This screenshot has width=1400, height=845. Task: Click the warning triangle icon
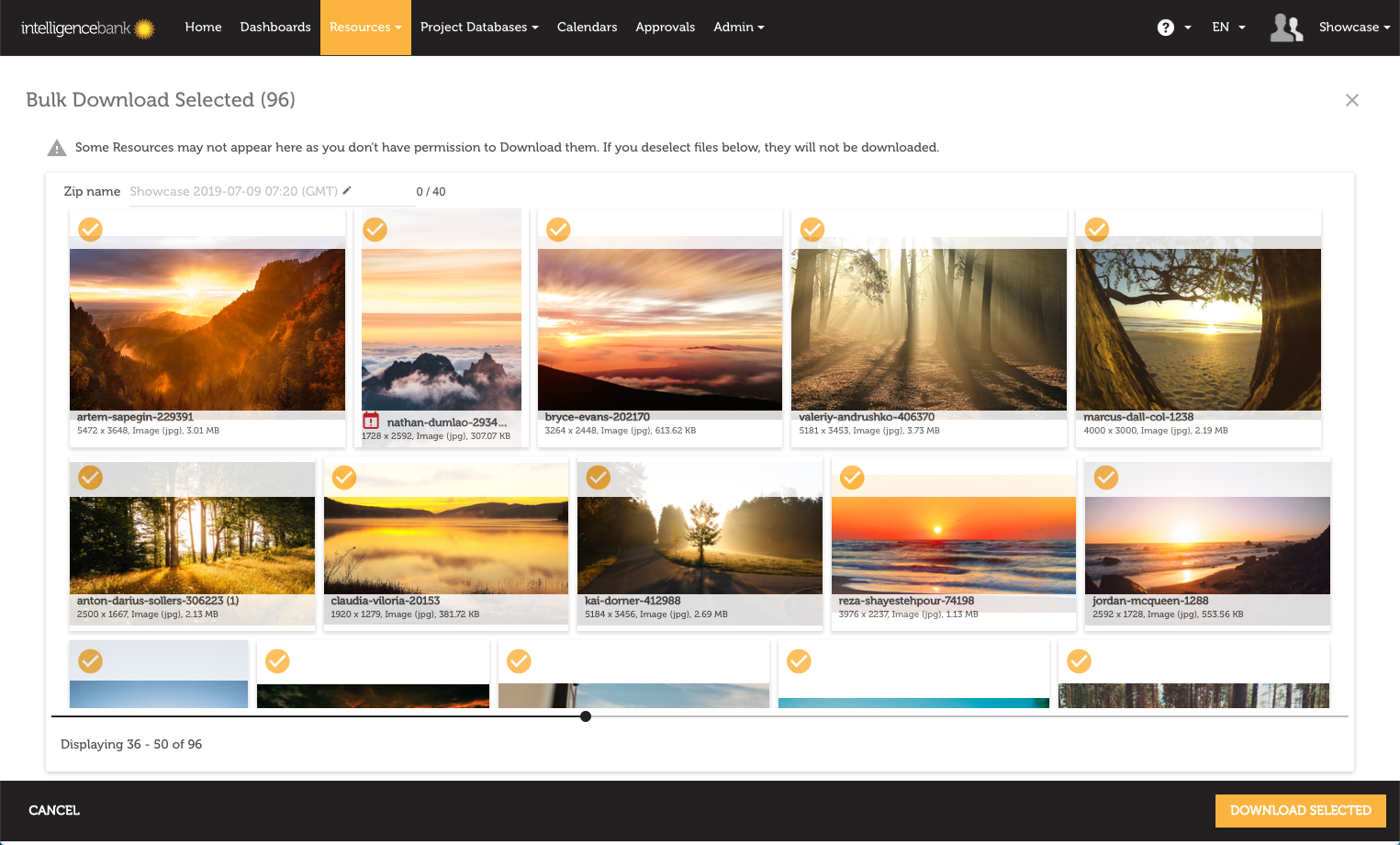57,148
